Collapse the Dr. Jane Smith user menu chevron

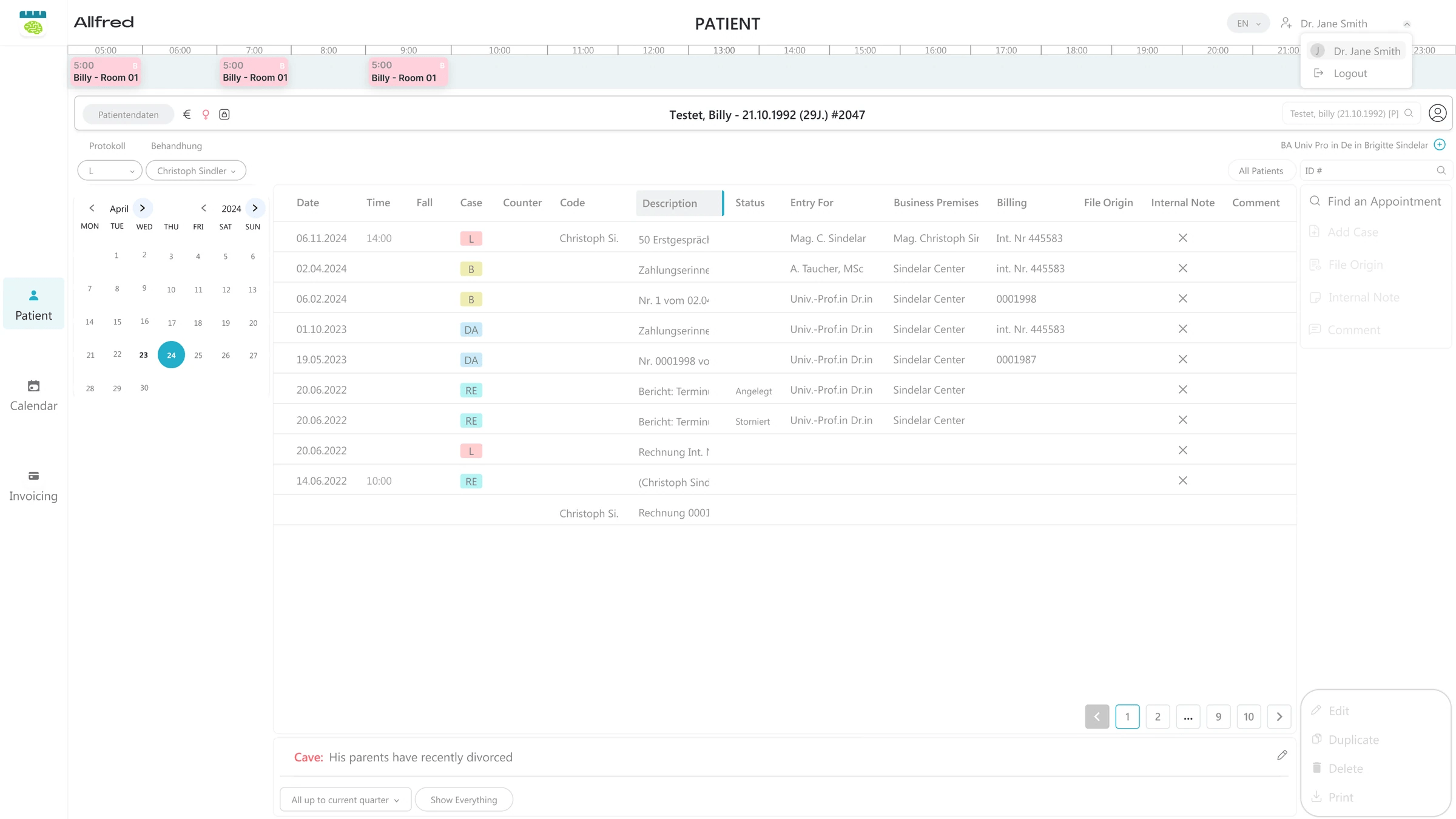1407,24
